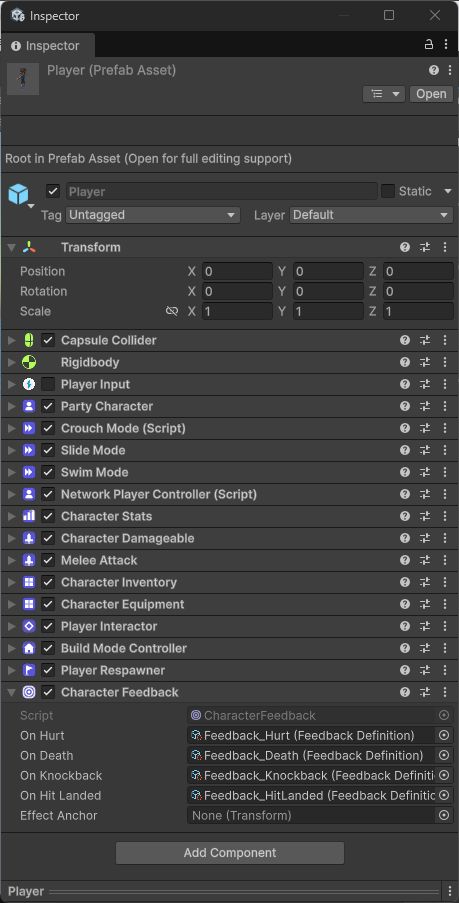Open Swim Mode component context menu
459x903 pixels.
(445, 472)
